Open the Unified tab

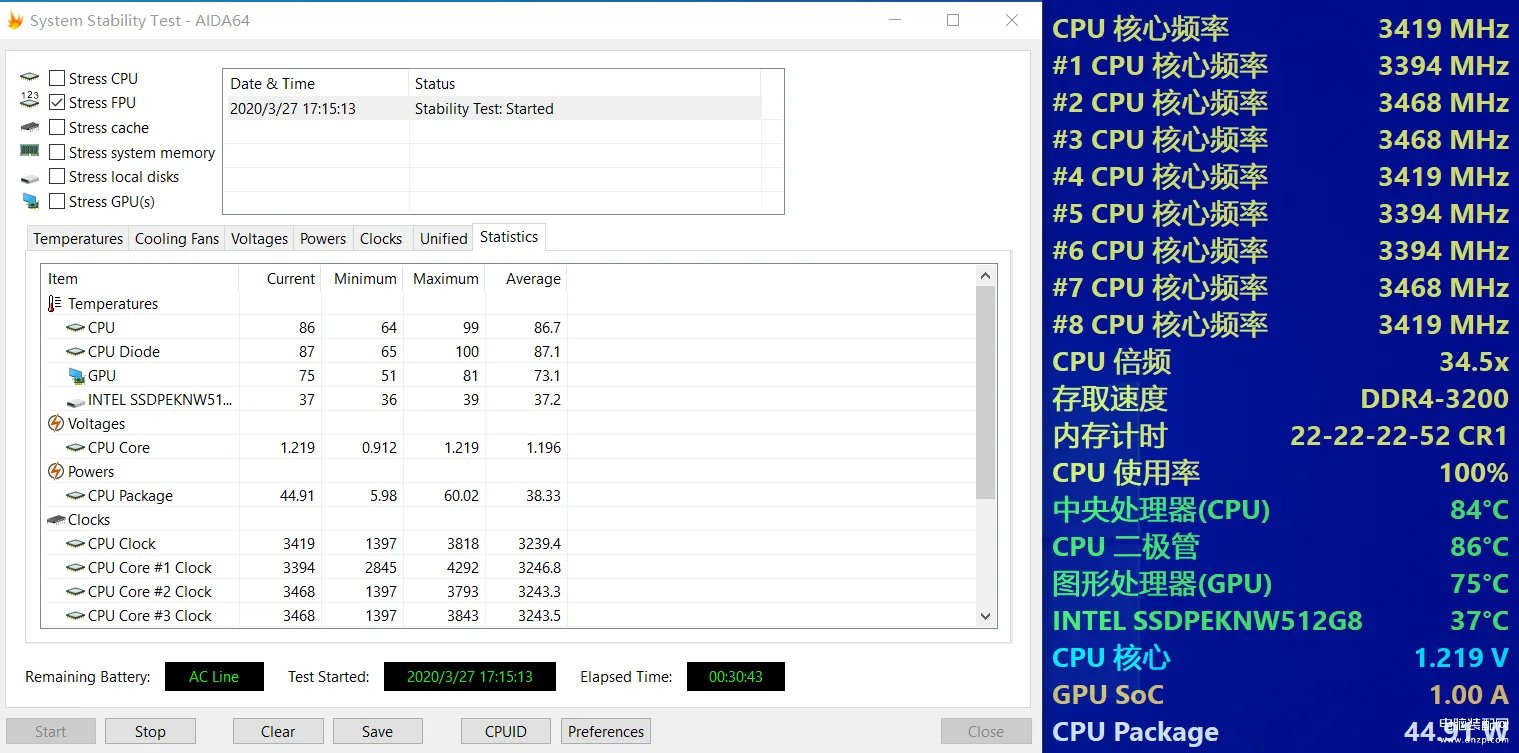click(x=443, y=238)
